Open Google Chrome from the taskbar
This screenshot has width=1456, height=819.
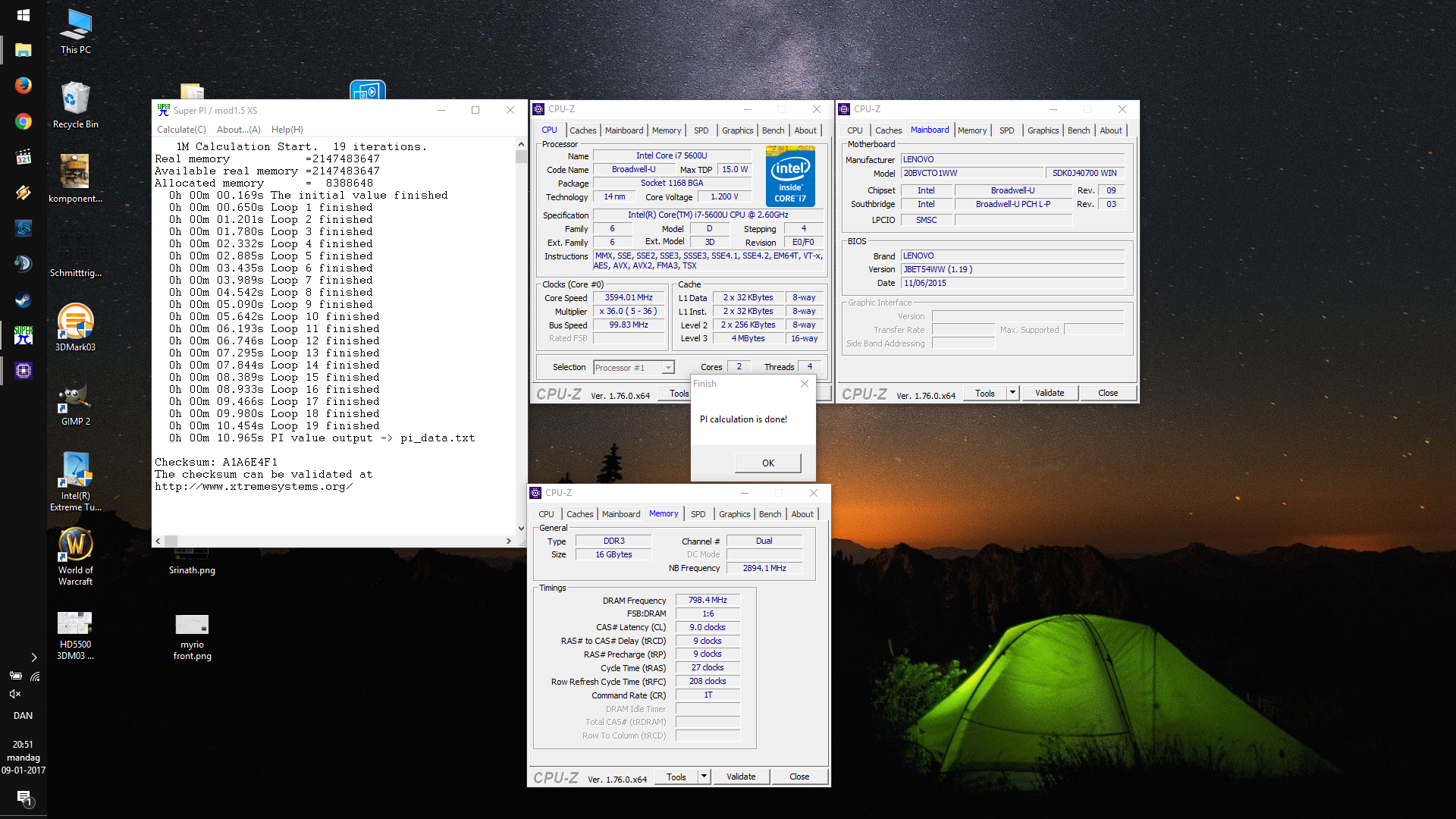(23, 121)
